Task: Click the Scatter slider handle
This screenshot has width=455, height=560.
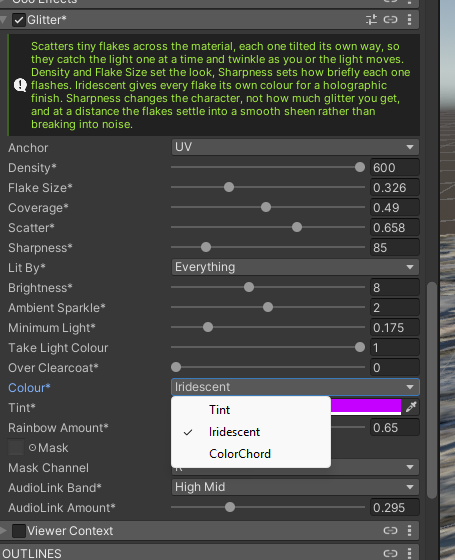Action: click(297, 227)
